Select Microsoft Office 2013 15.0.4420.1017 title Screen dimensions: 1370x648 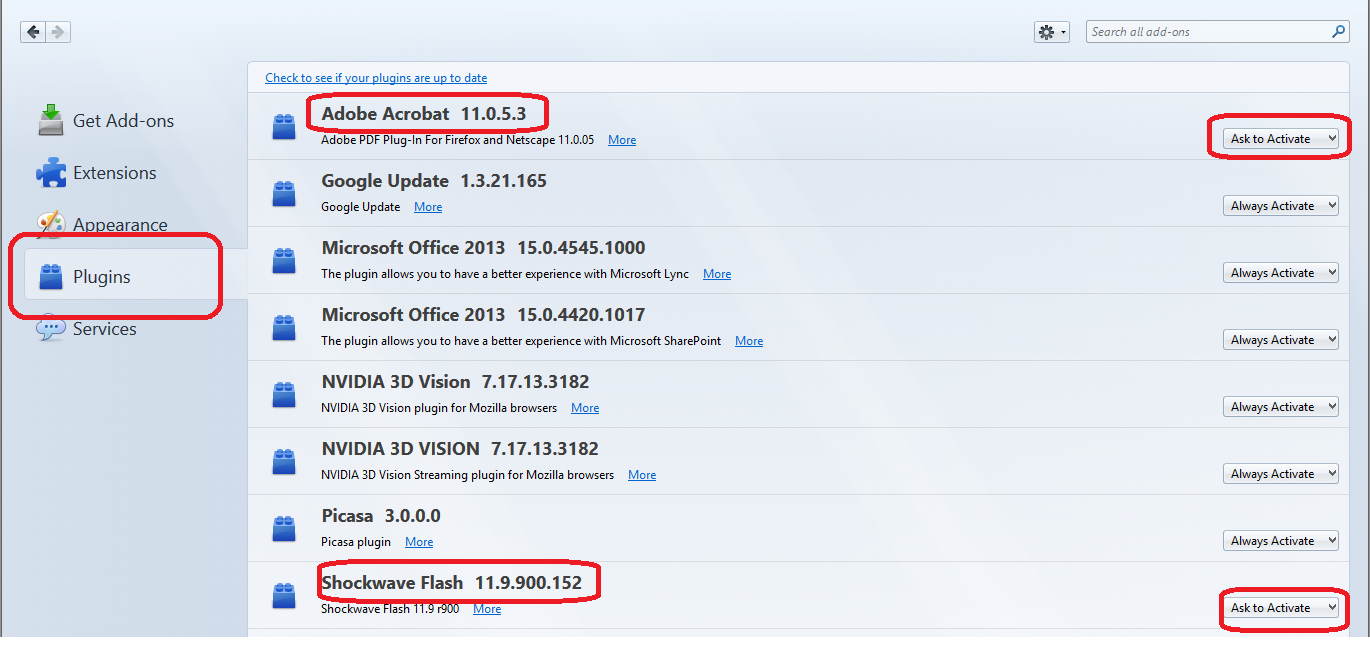click(483, 315)
